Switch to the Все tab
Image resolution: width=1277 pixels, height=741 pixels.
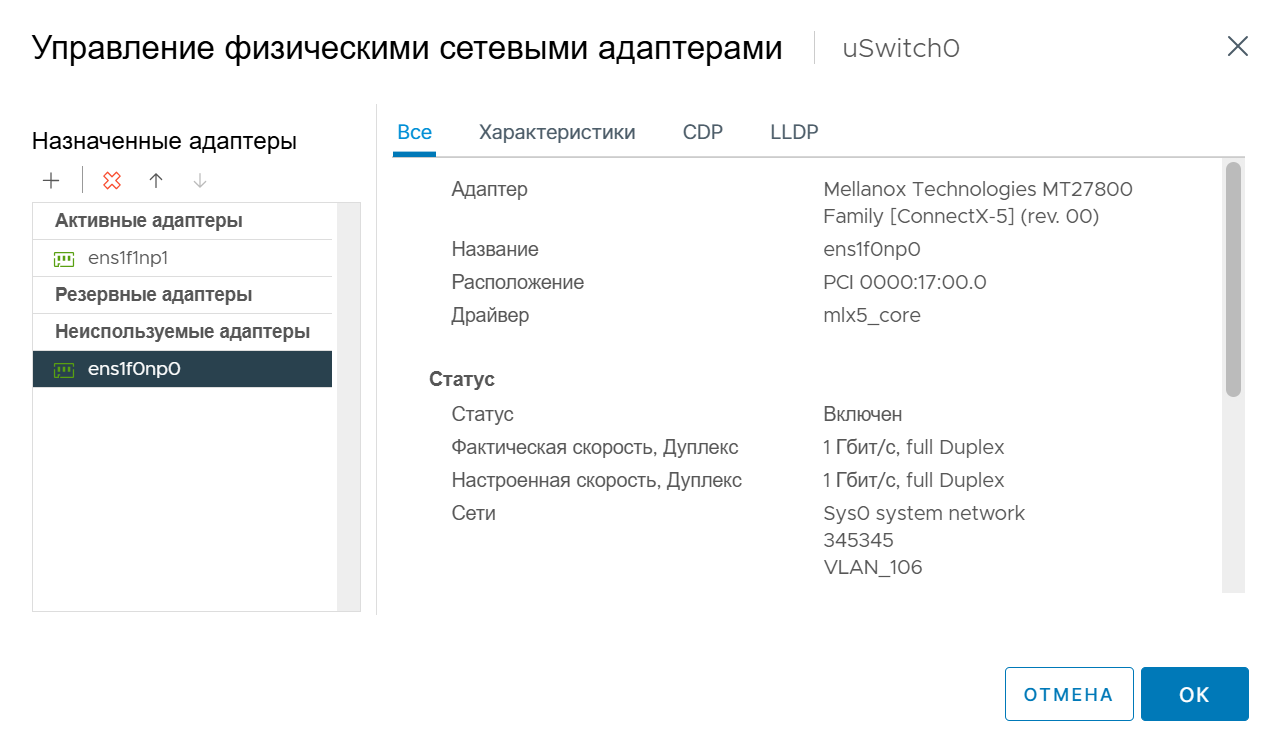414,133
